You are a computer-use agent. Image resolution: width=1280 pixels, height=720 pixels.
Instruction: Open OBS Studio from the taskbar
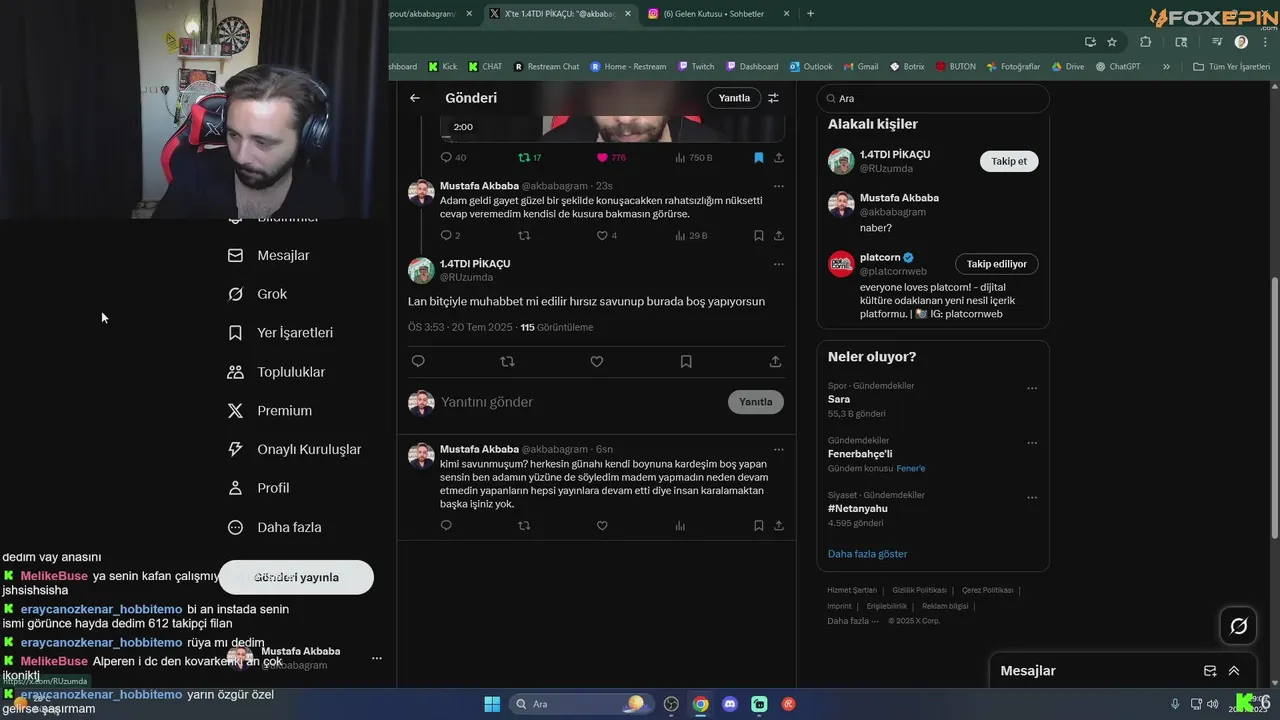coord(671,704)
